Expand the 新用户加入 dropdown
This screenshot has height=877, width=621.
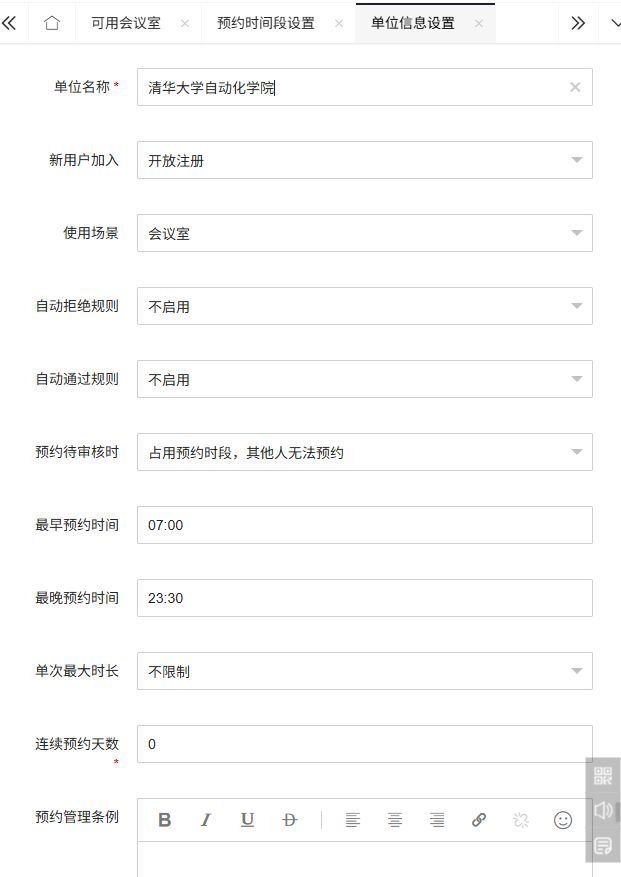pyautogui.click(x=577, y=160)
